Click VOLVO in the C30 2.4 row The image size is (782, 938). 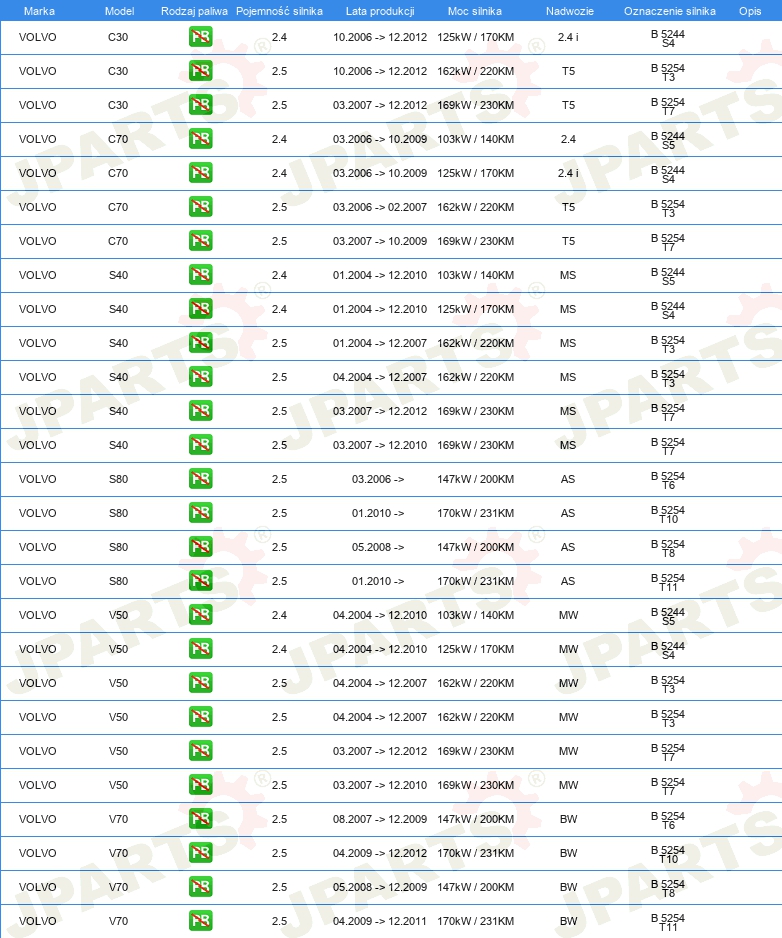pyautogui.click(x=38, y=37)
